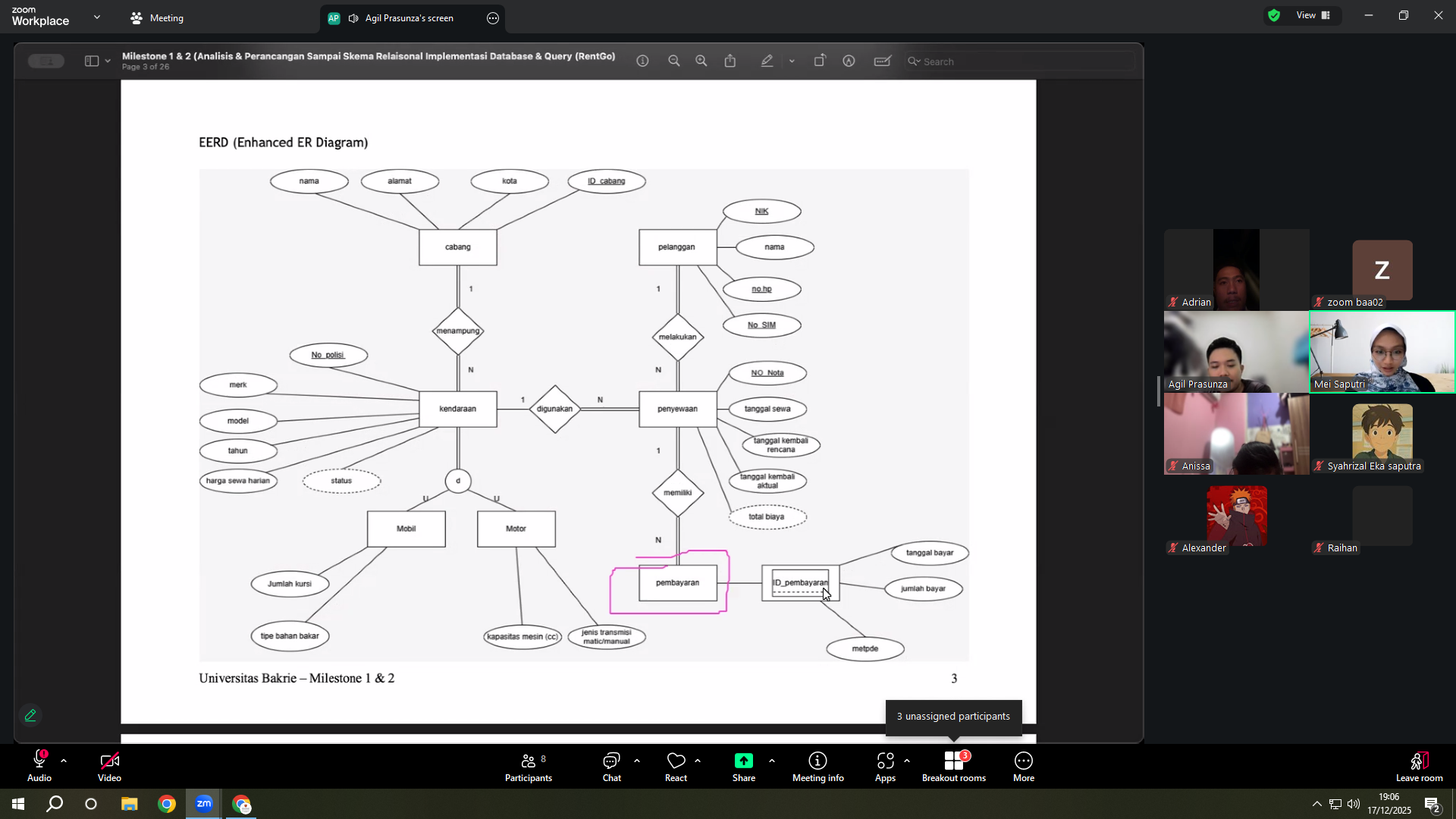Screen dimensions: 1456x819
Task: Click the 'pelanggan' entity box
Action: pyautogui.click(x=677, y=247)
